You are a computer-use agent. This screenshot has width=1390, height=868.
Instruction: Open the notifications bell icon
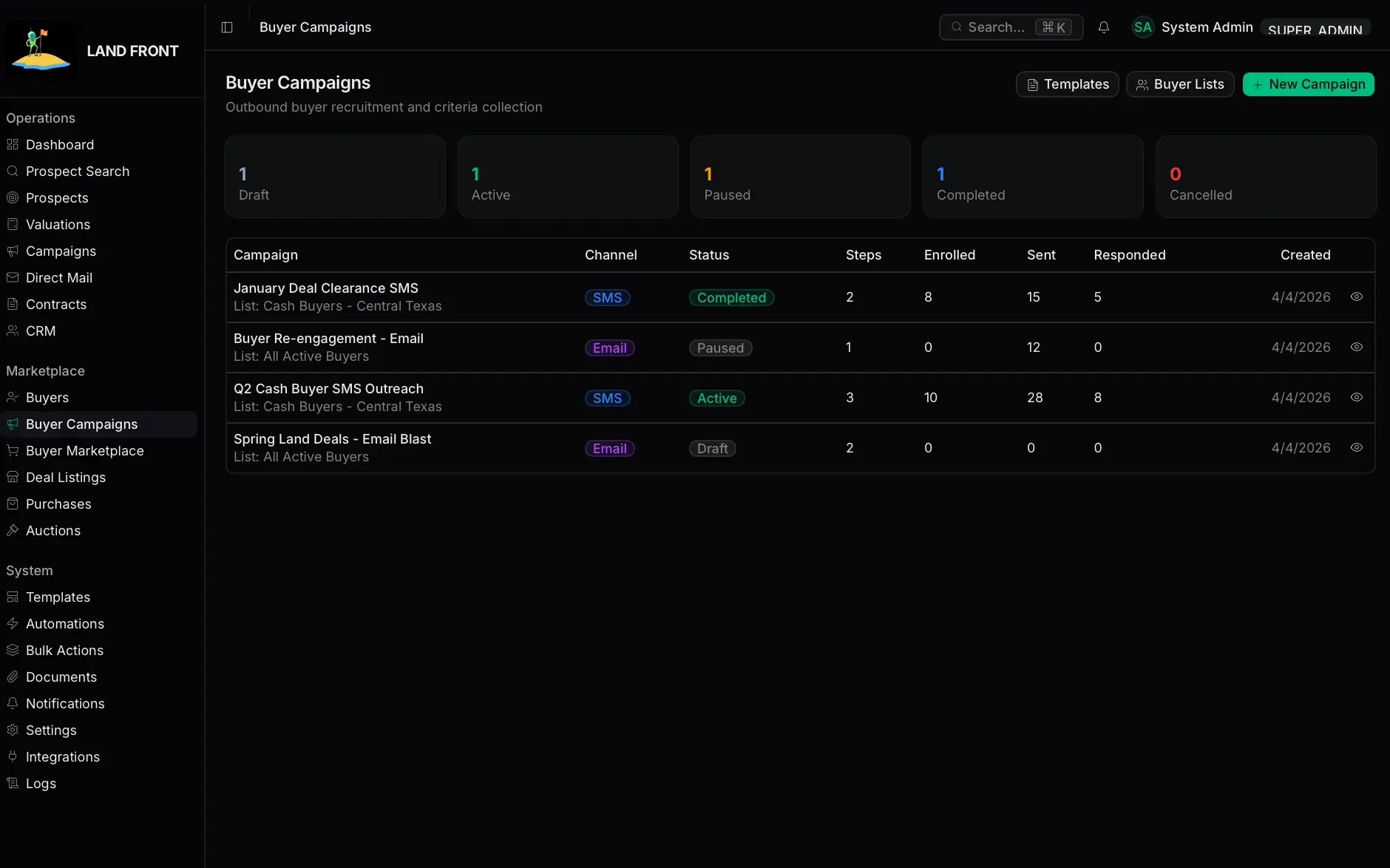tap(1103, 27)
